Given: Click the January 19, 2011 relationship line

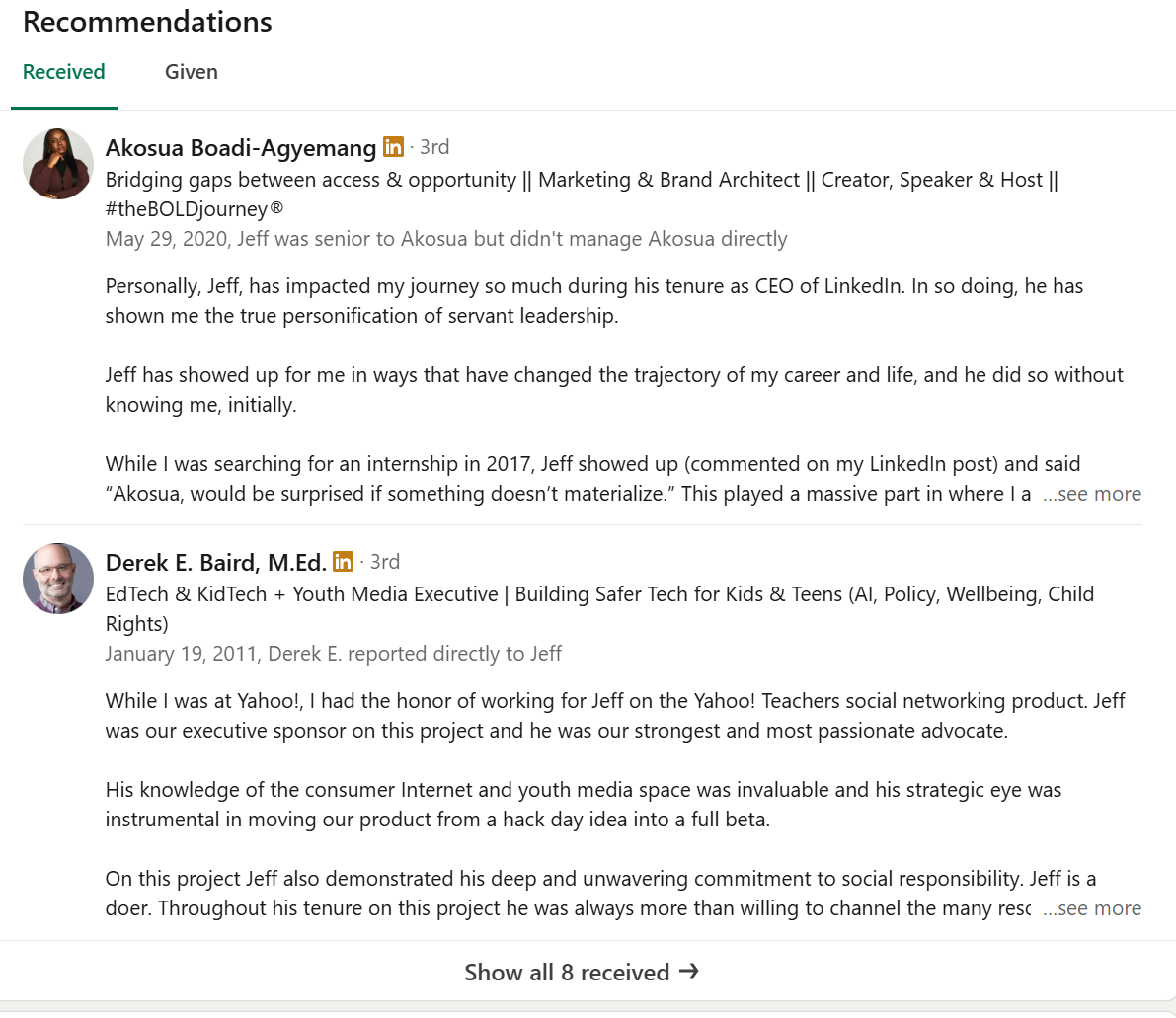Looking at the screenshot, I should 334,654.
